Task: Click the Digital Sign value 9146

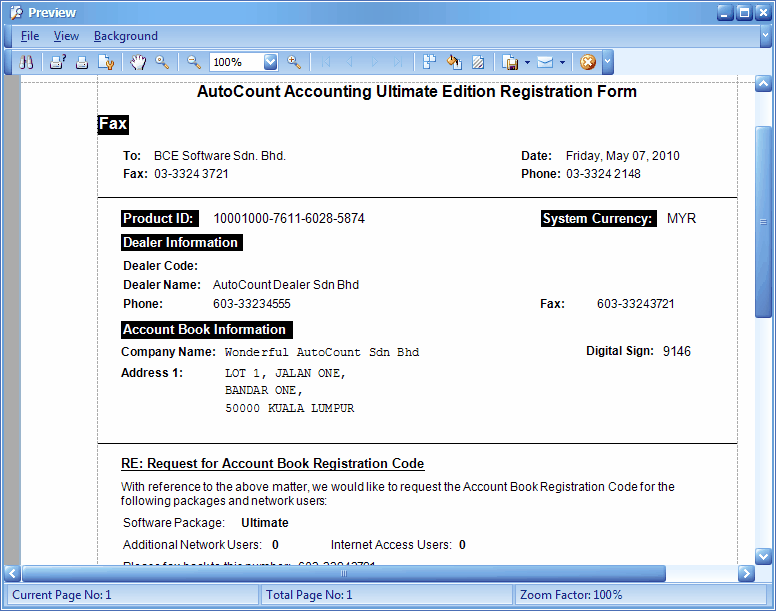Action: click(x=677, y=351)
